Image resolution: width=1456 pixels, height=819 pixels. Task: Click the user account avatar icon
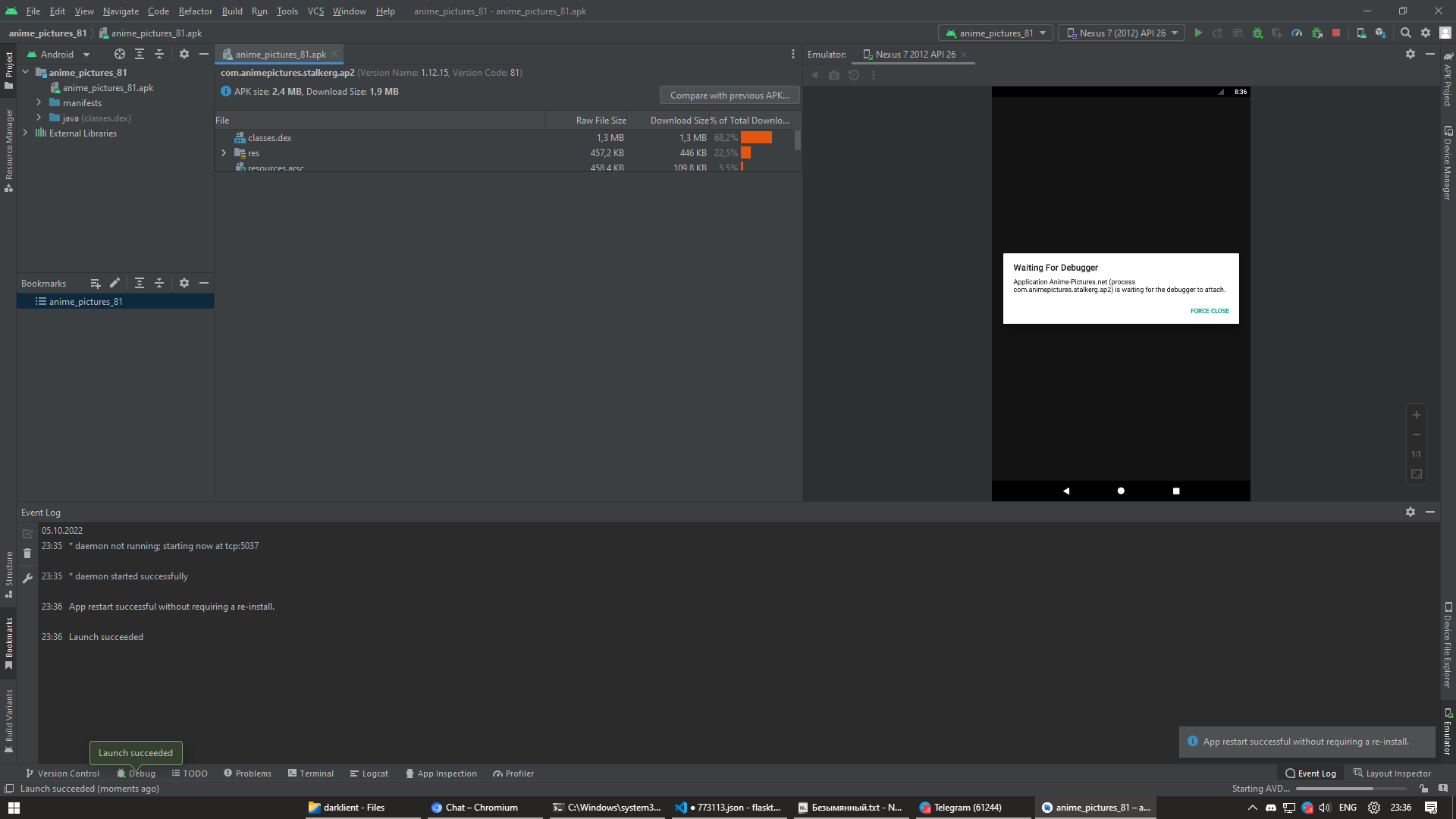click(1445, 33)
